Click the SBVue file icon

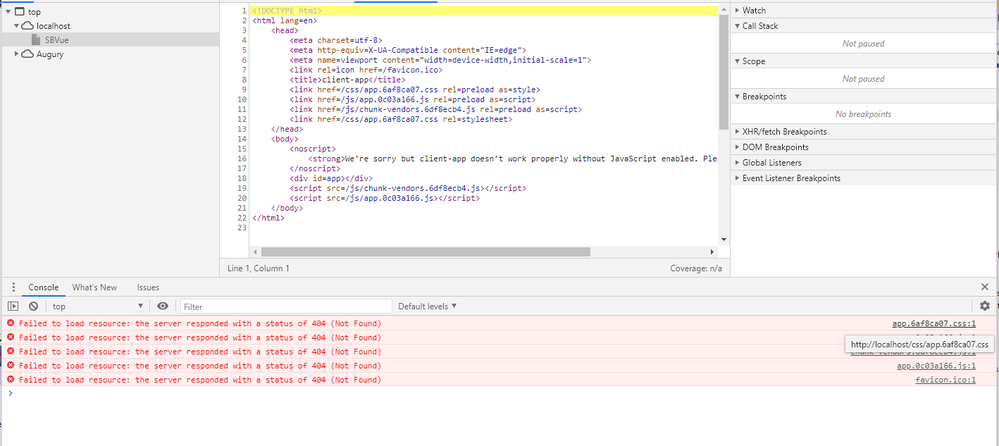(36, 40)
